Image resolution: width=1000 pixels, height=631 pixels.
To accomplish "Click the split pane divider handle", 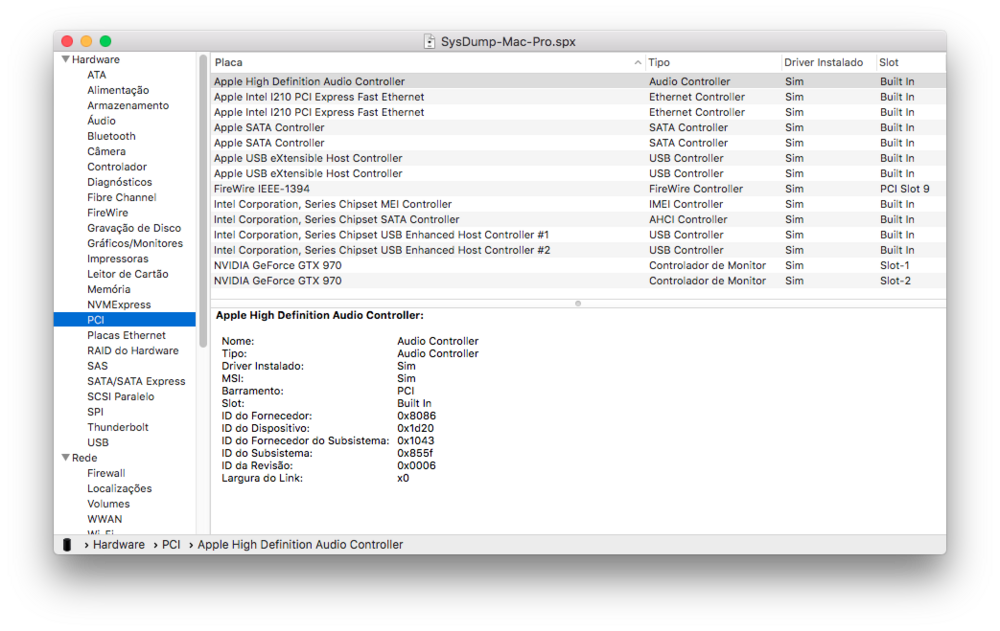I will (578, 302).
